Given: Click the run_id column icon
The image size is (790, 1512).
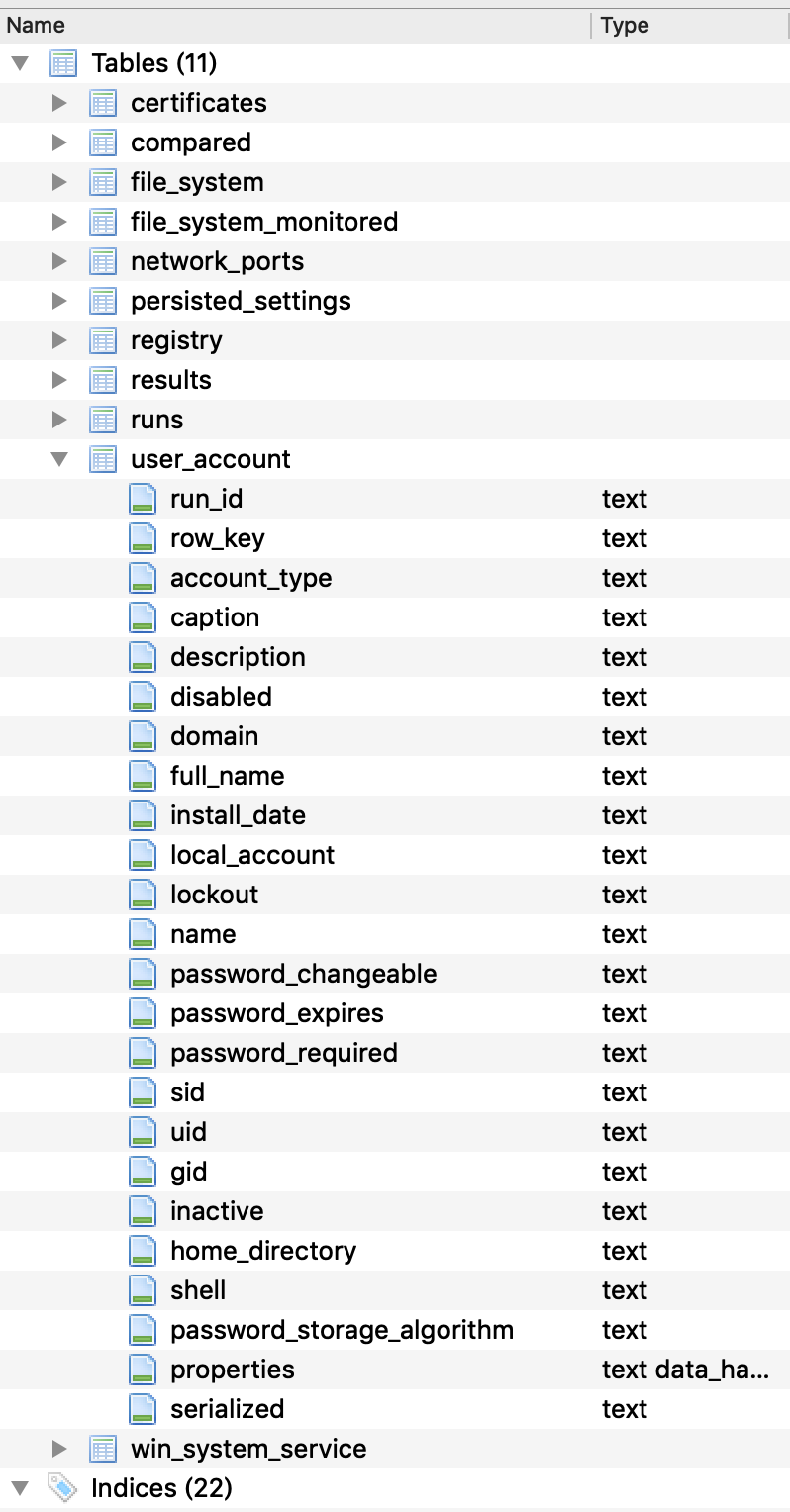Looking at the screenshot, I should [x=143, y=499].
